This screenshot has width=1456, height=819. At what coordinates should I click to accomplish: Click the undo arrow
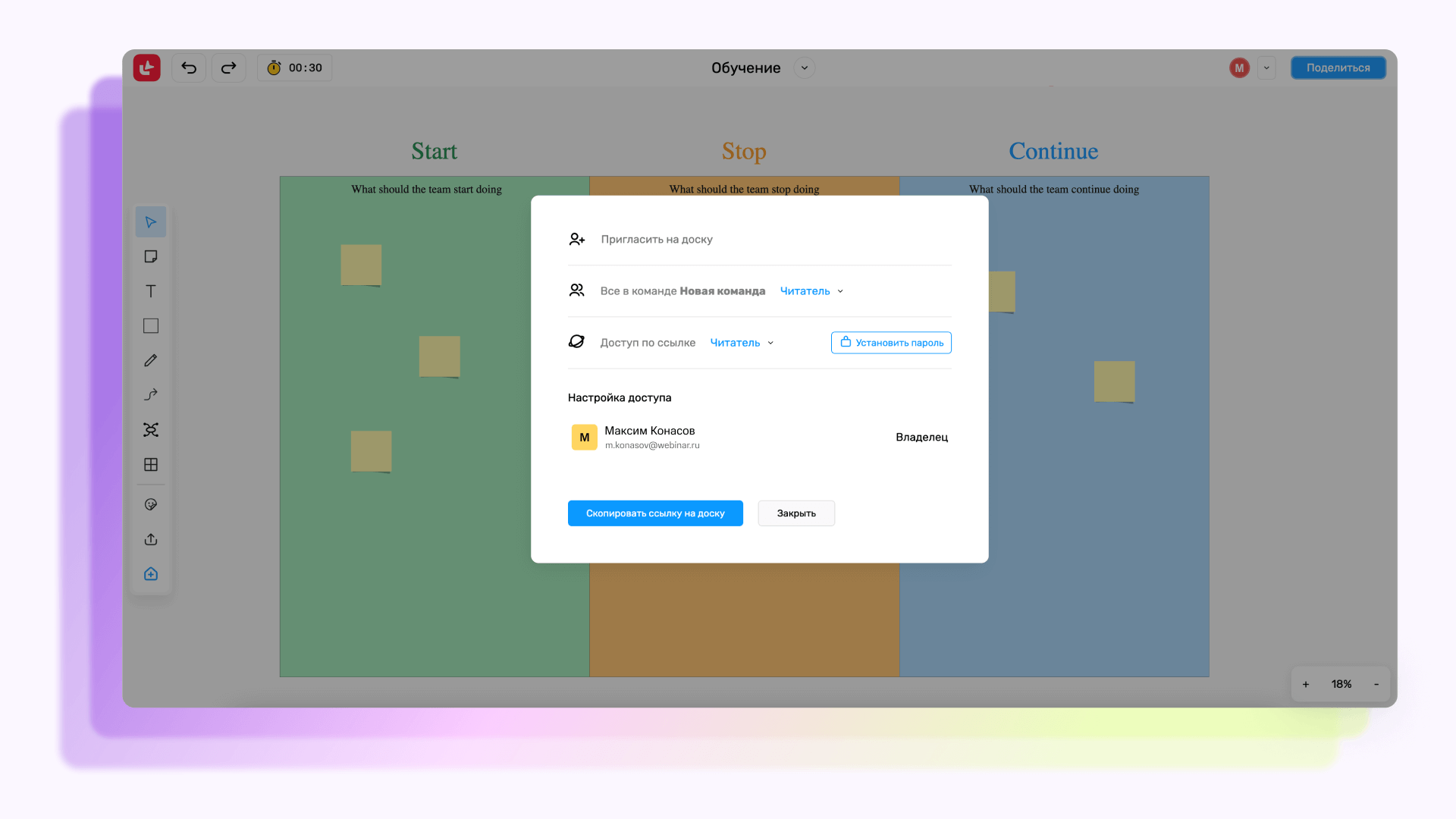(189, 68)
